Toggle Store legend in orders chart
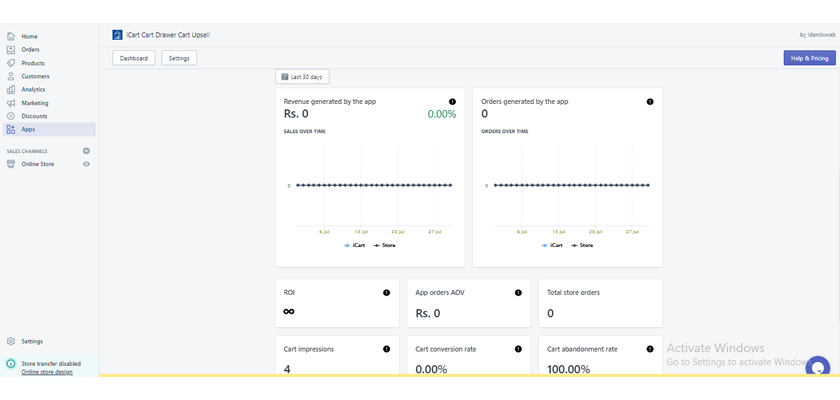 [582, 245]
